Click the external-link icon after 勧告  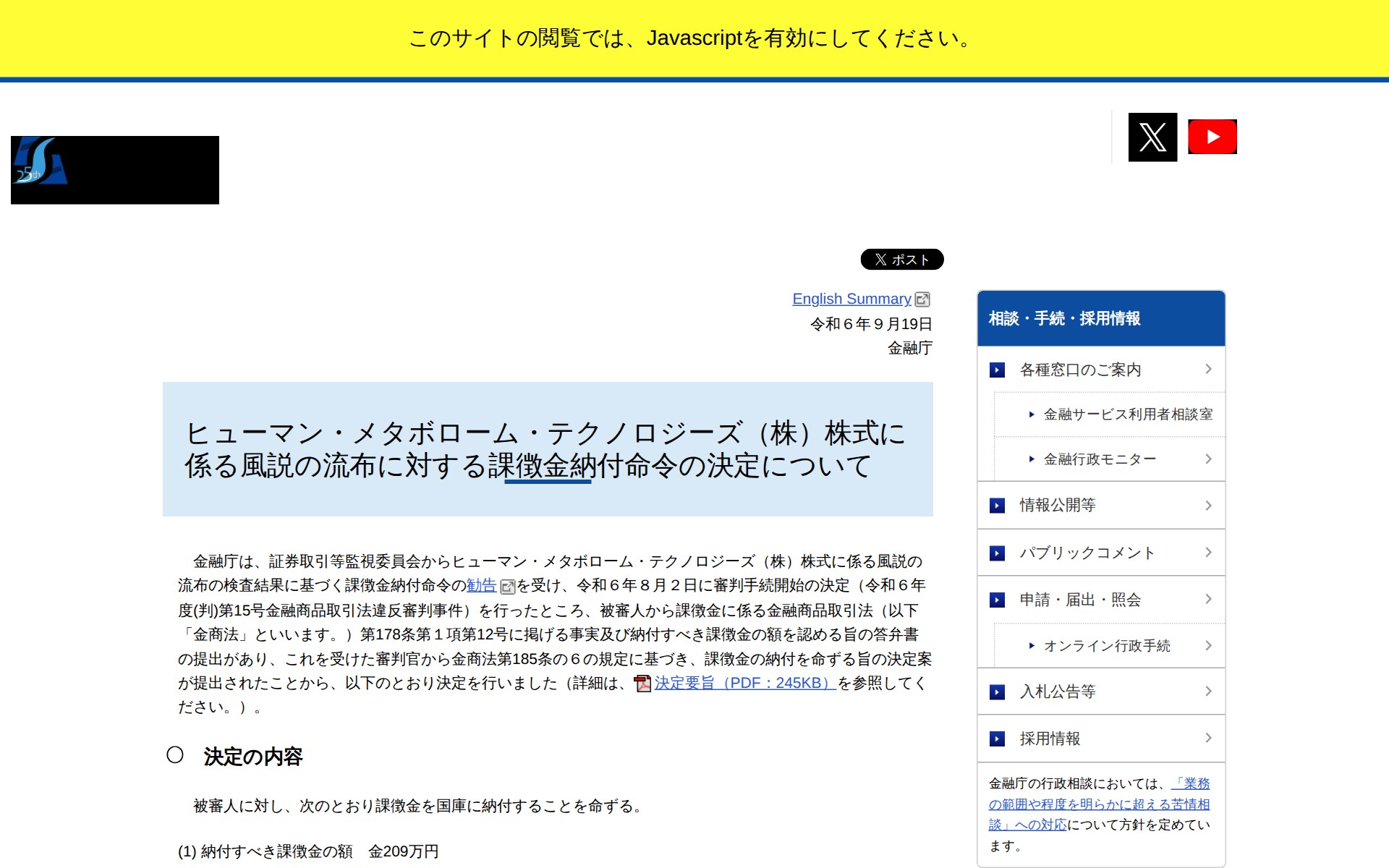[507, 586]
